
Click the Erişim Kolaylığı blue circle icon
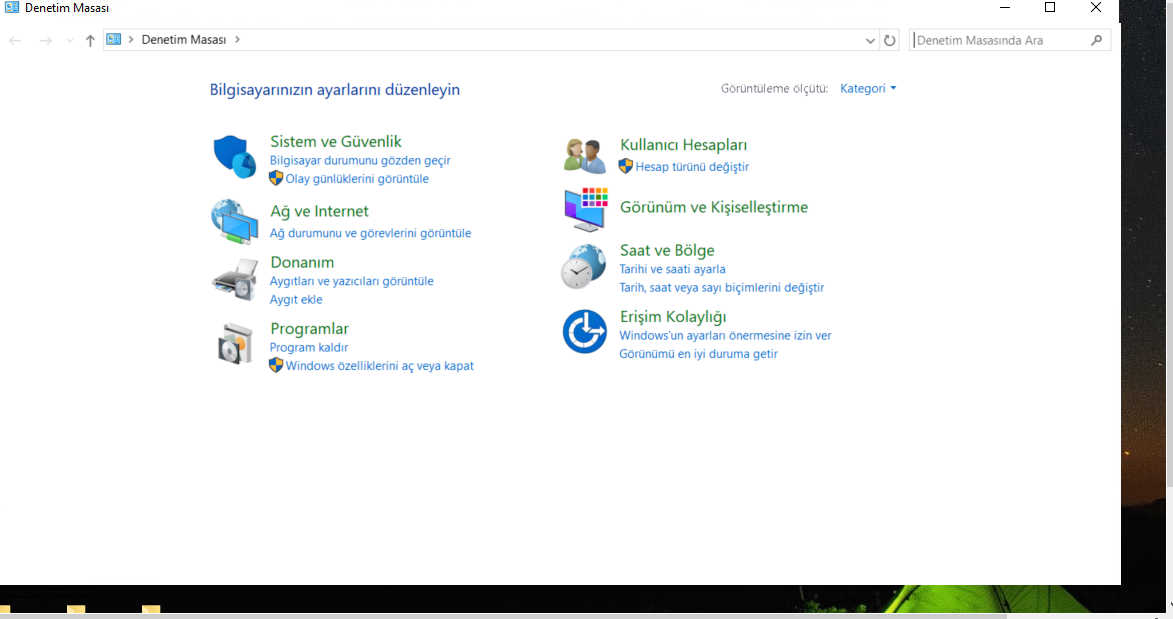tap(585, 332)
